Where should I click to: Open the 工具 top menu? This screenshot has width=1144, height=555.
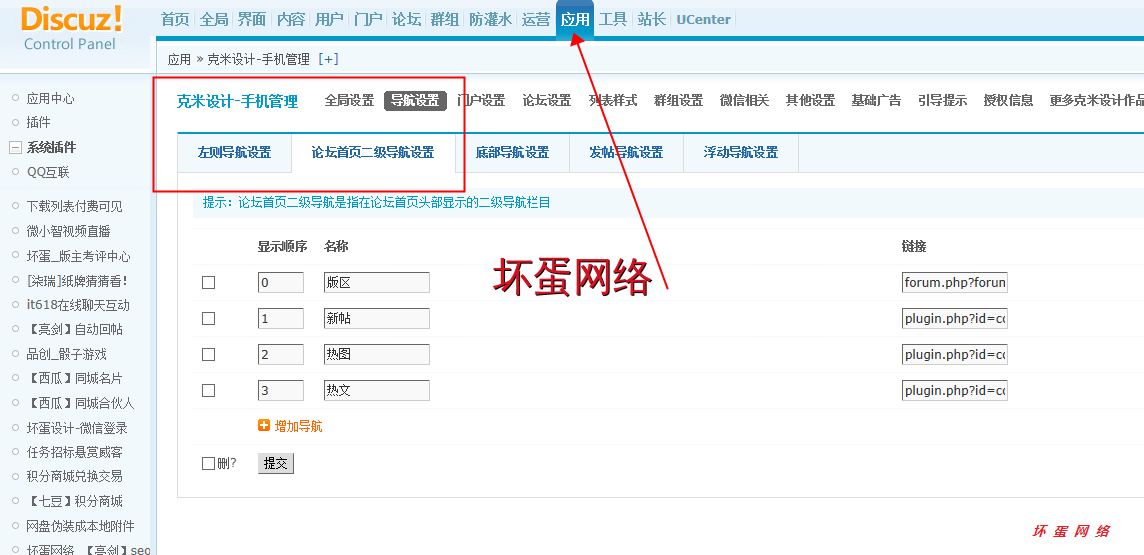point(613,20)
